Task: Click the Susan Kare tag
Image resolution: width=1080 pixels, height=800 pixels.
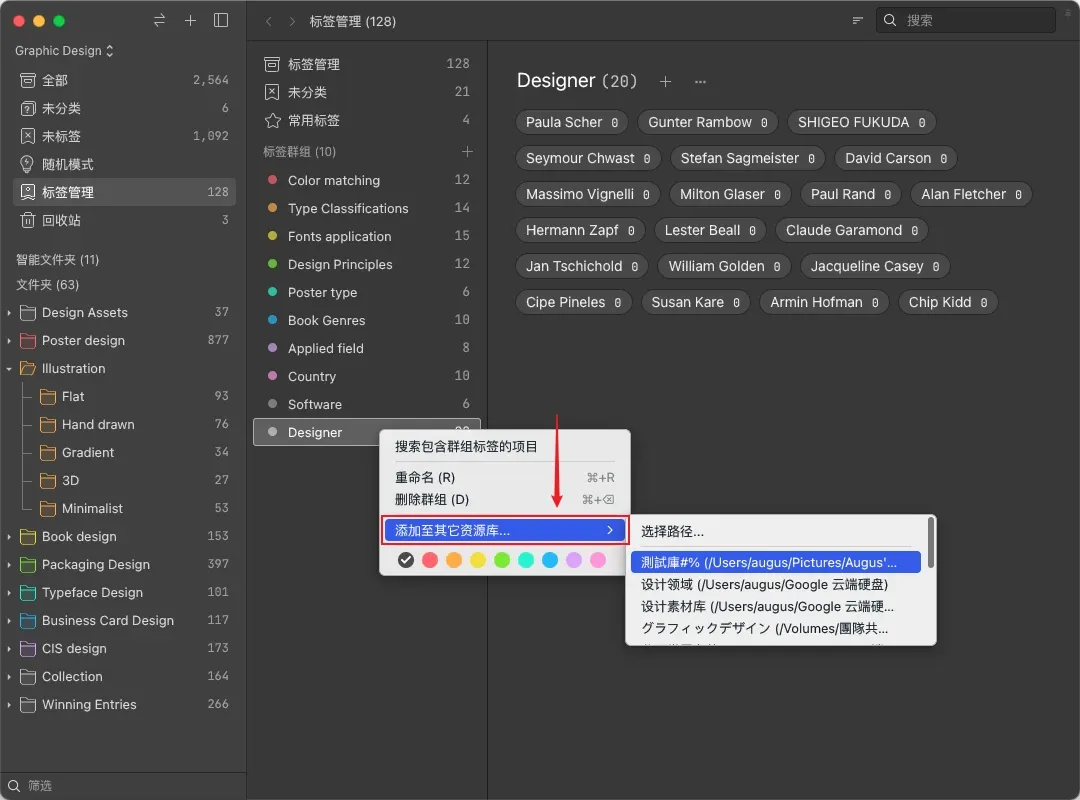Action: [x=695, y=302]
